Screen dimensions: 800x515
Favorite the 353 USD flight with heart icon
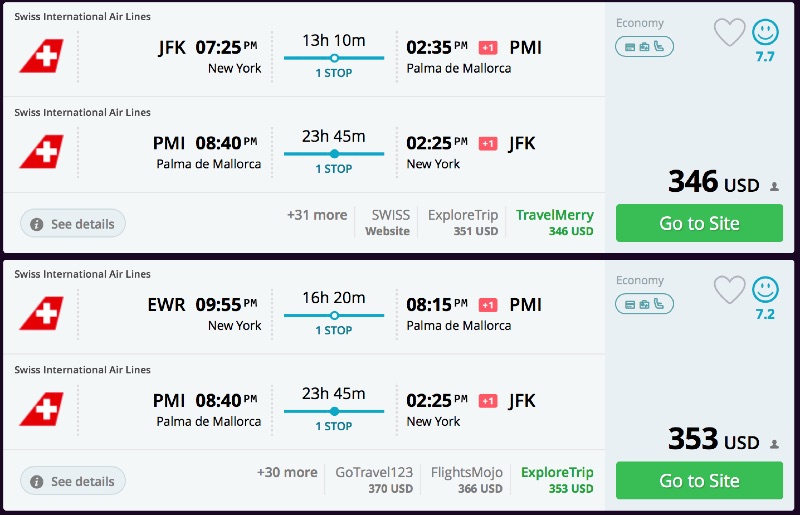729,289
